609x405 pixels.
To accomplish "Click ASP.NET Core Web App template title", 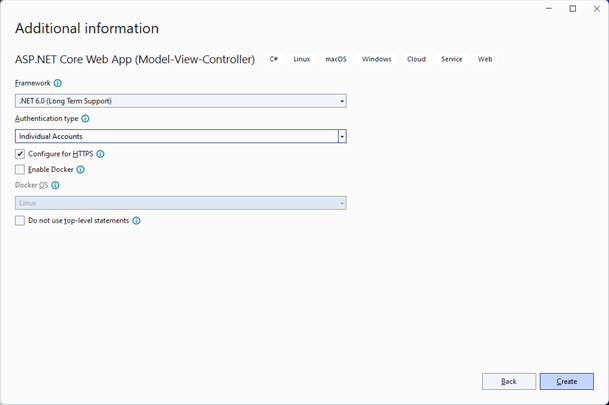I will tap(135, 59).
